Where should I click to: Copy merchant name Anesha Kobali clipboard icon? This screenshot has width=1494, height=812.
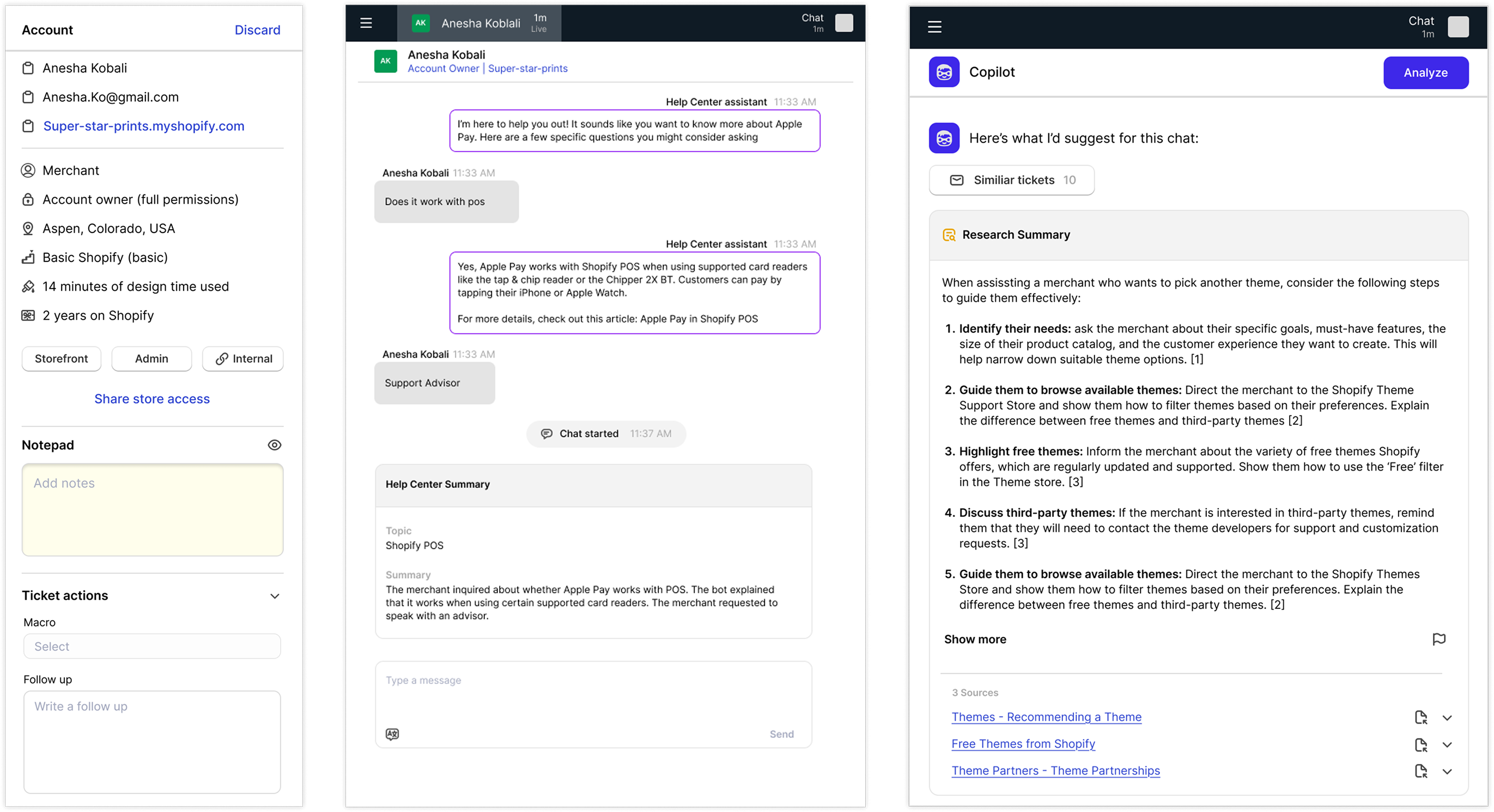(28, 69)
